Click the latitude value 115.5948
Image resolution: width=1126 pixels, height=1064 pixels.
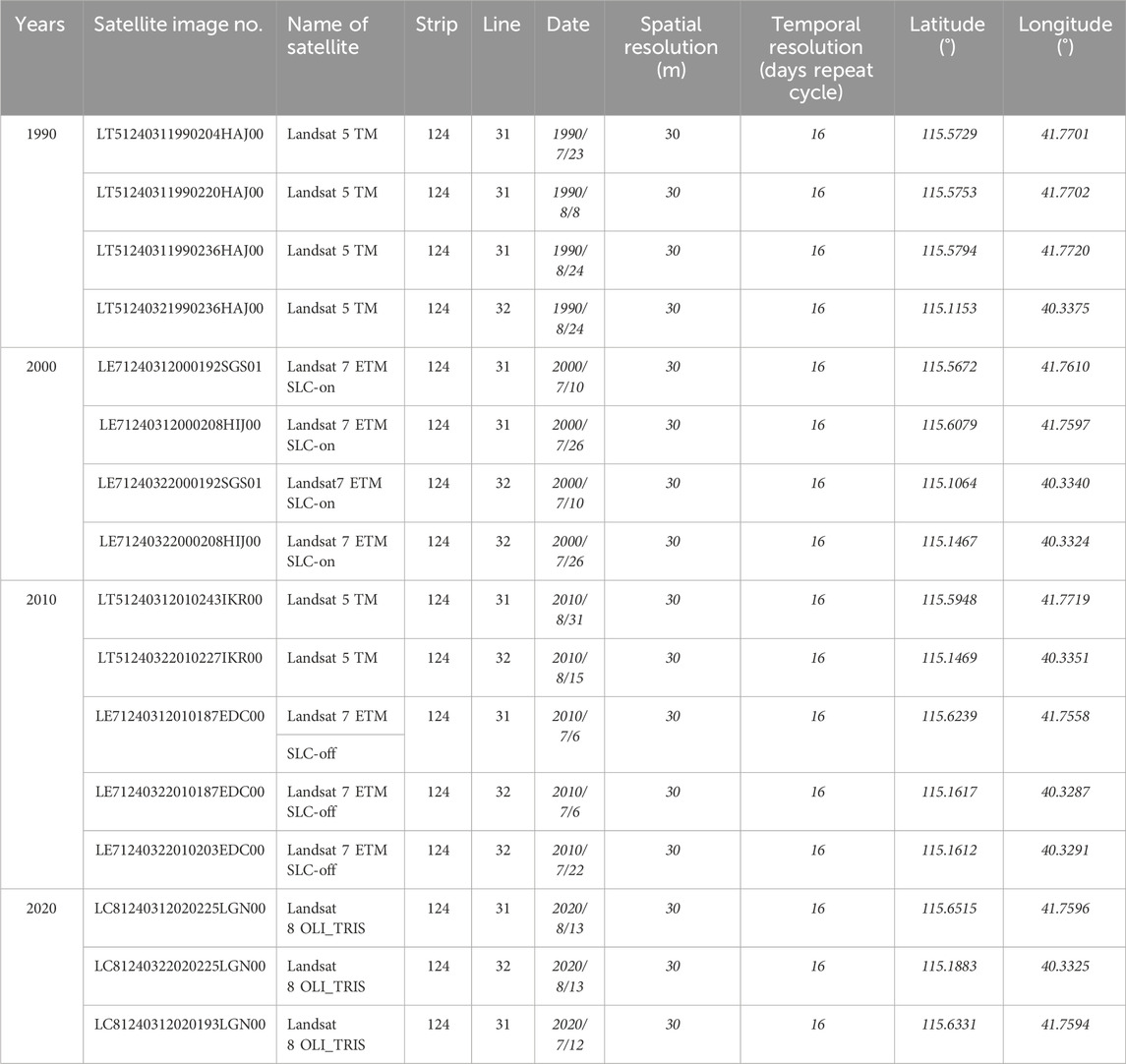949,600
